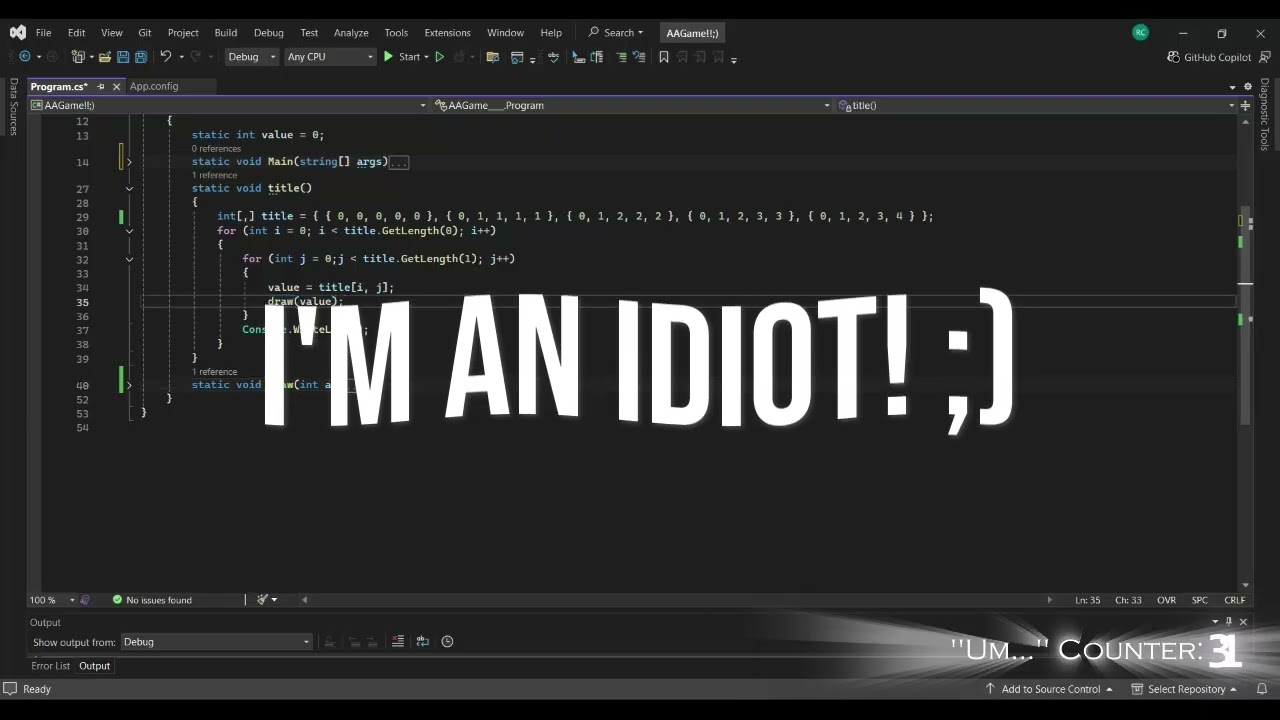This screenshot has width=1280, height=720.
Task: Click the RC account avatar
Action: 1140,32
